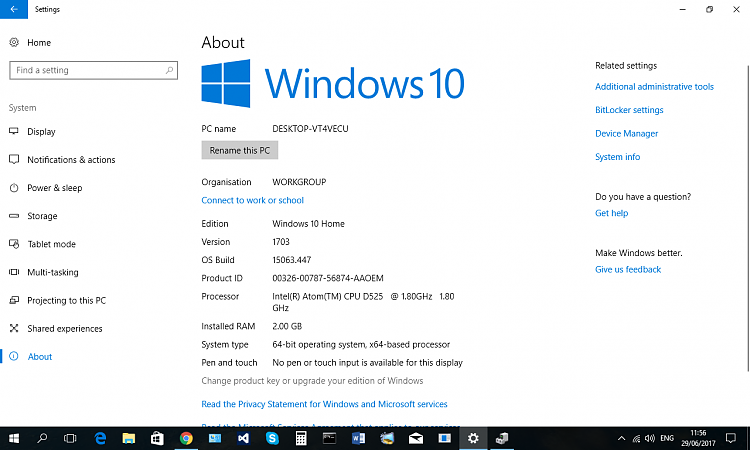Open Command Prompt from taskbar
Screen dimensions: 750x450
[x=330, y=438]
